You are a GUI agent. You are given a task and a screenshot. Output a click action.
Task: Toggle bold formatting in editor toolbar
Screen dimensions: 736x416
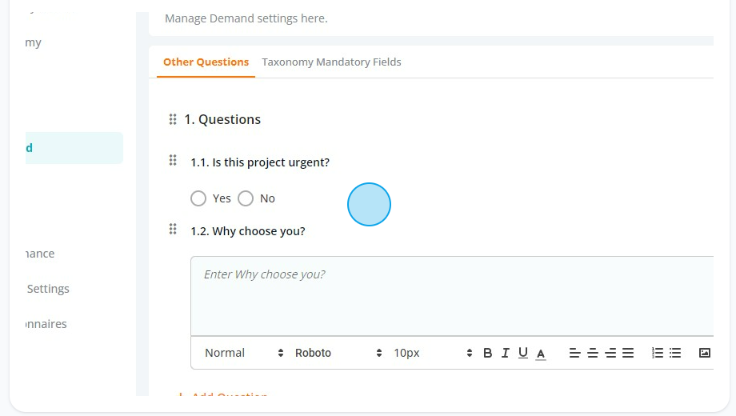(487, 353)
